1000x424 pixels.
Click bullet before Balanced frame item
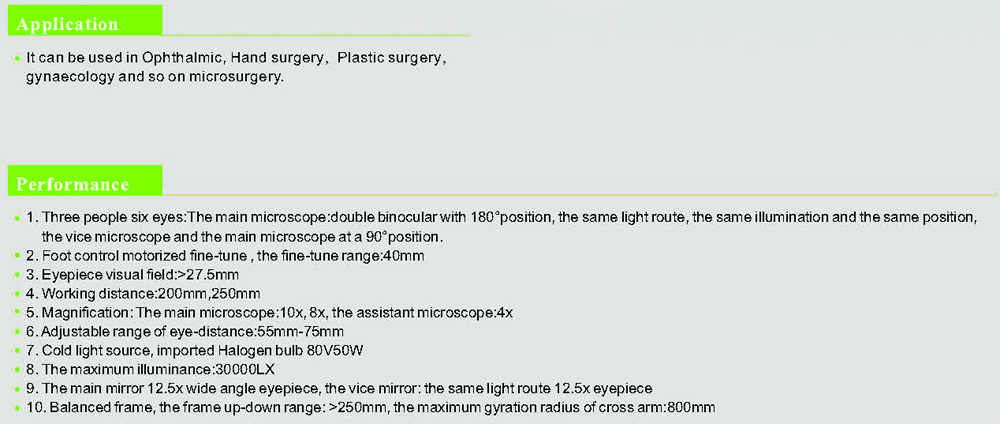[16, 407]
